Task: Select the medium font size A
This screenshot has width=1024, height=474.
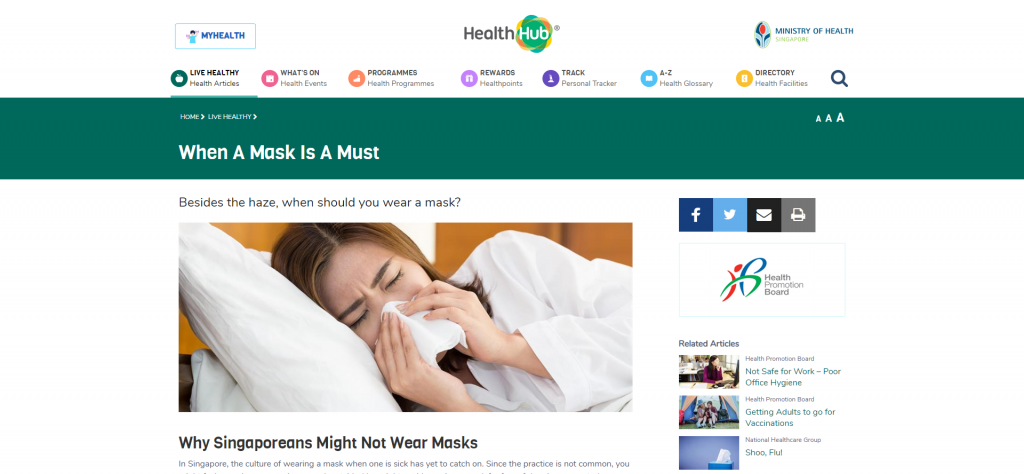Action: (829, 118)
